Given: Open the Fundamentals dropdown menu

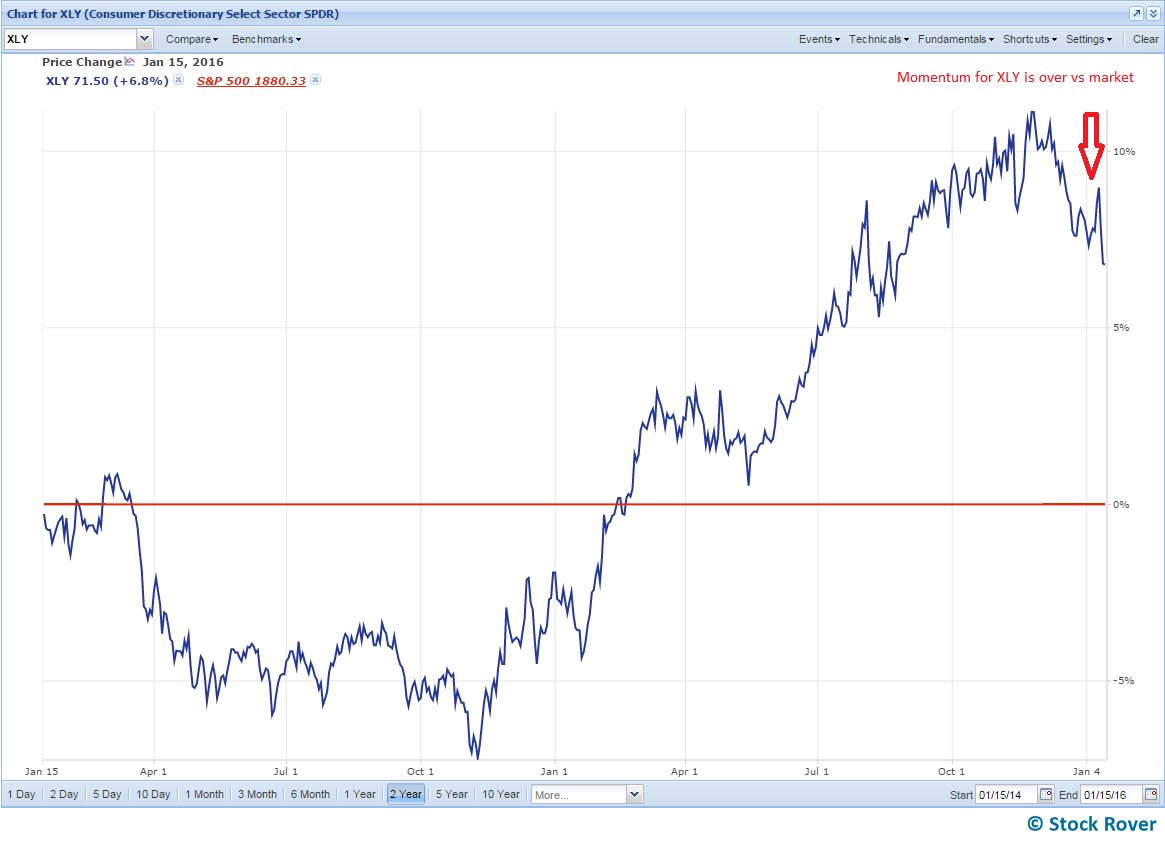Looking at the screenshot, I should [955, 39].
